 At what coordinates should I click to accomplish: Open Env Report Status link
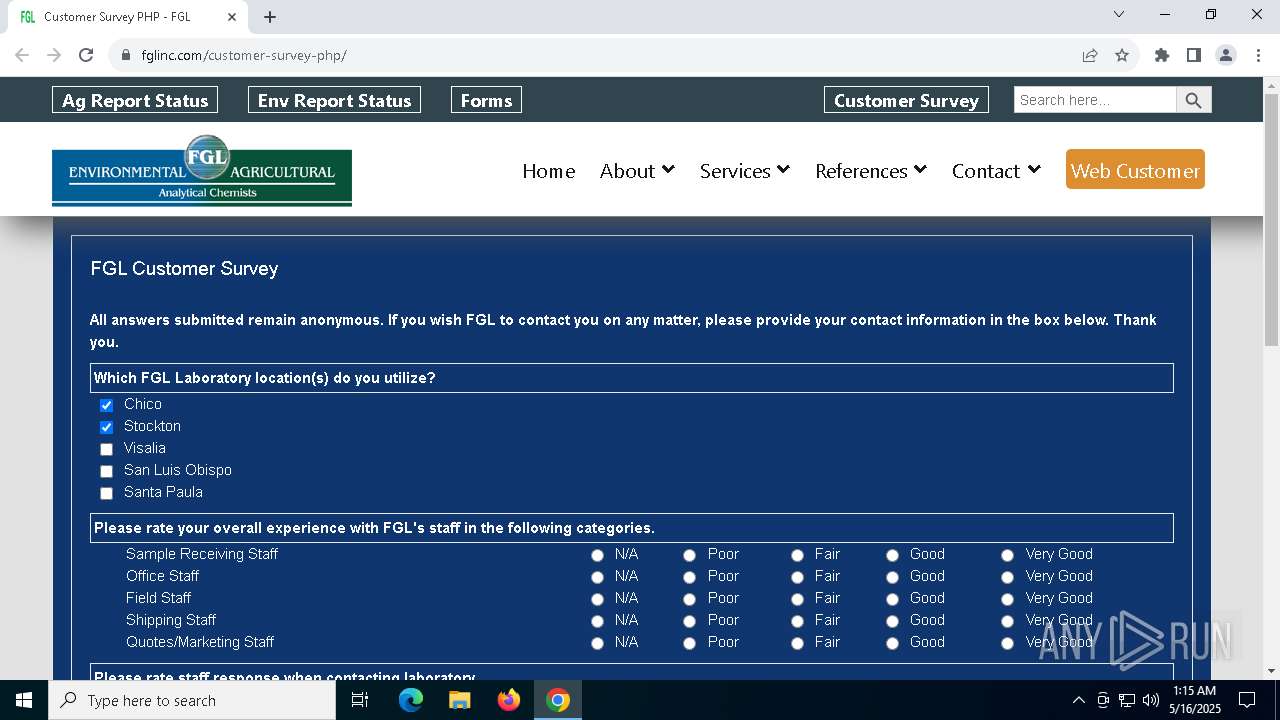tap(334, 100)
